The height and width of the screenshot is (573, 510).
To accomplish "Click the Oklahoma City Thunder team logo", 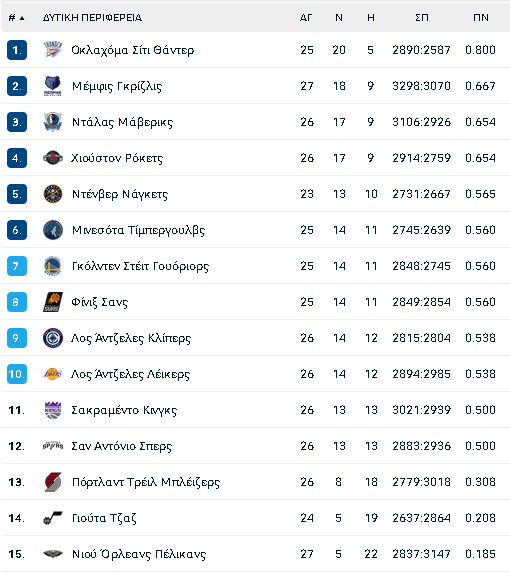I will pos(53,50).
